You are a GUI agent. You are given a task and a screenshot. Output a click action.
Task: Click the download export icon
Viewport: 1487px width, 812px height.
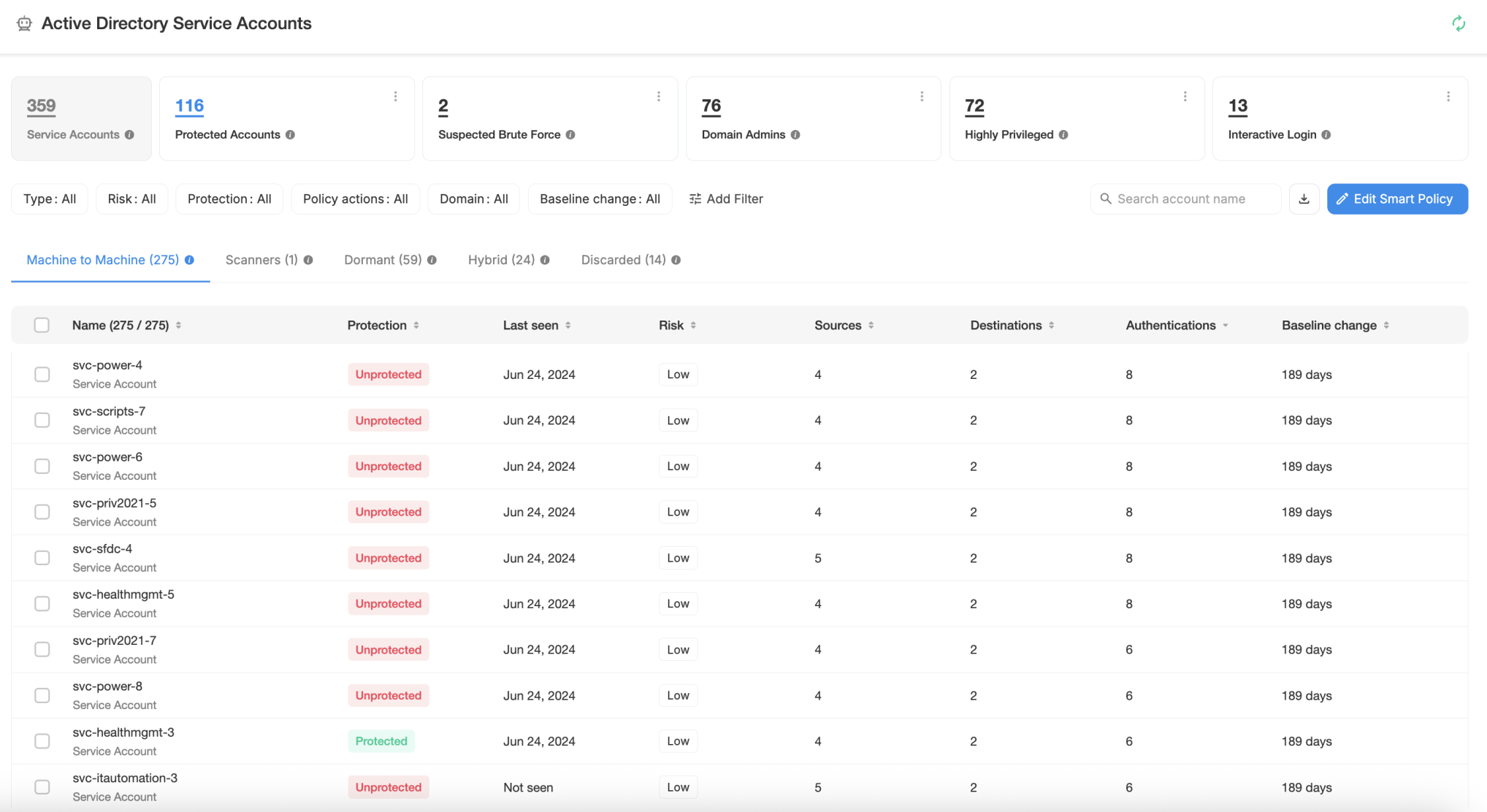(x=1304, y=199)
